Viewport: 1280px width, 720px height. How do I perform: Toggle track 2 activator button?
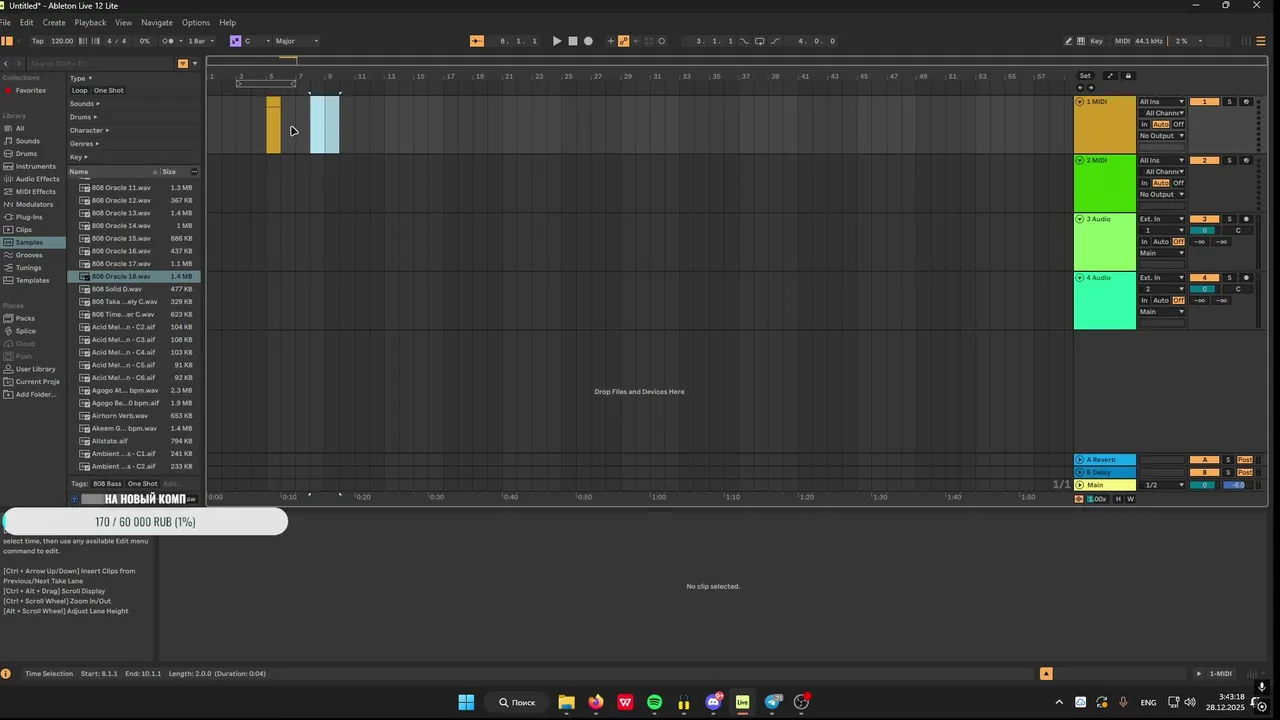click(x=1204, y=160)
